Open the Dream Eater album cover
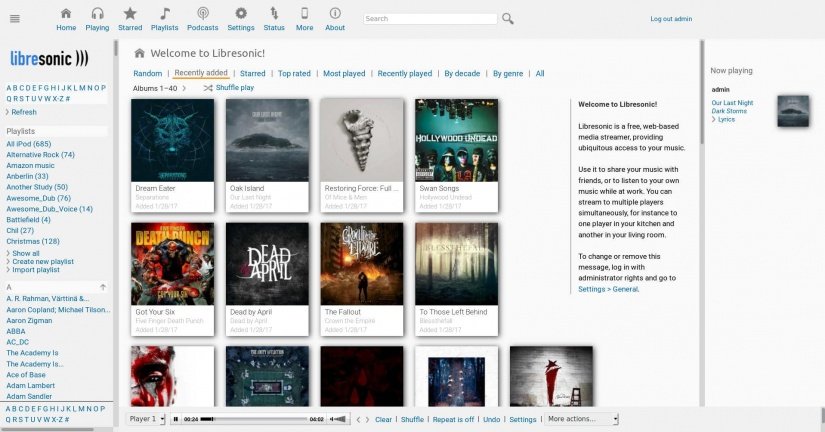 click(x=173, y=140)
